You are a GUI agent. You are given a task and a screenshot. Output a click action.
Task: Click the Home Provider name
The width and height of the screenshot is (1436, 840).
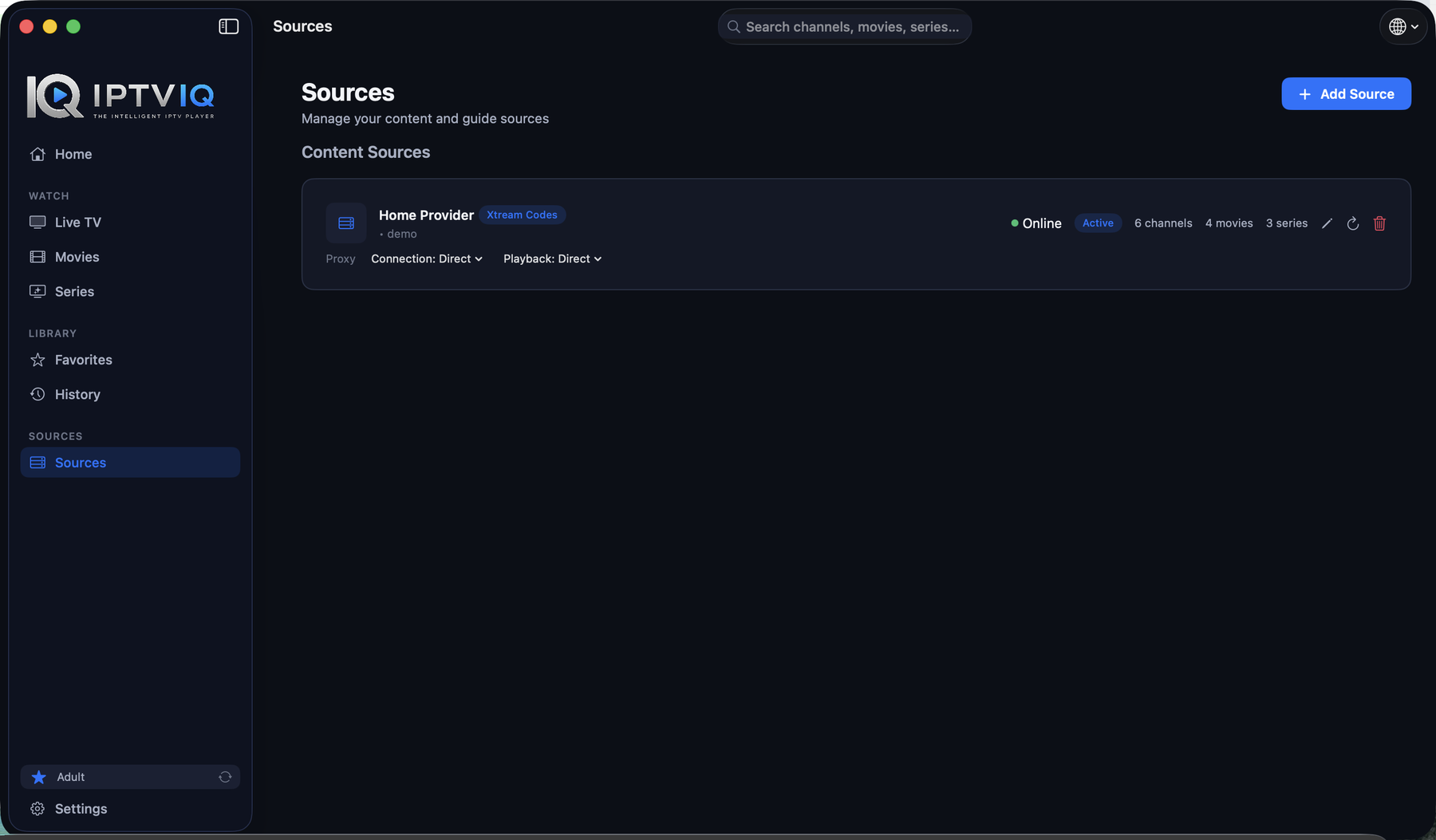tap(426, 215)
